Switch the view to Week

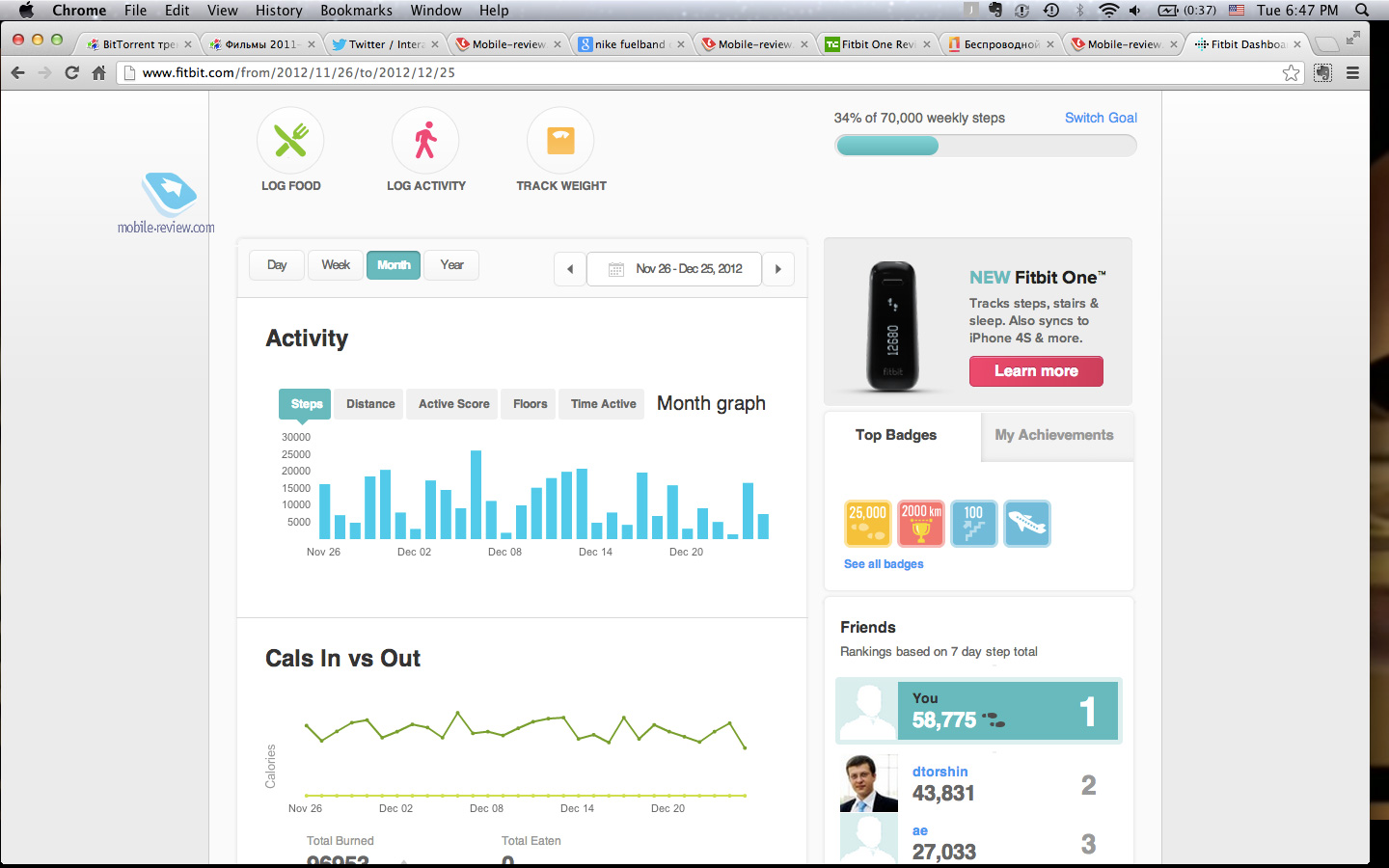[336, 265]
